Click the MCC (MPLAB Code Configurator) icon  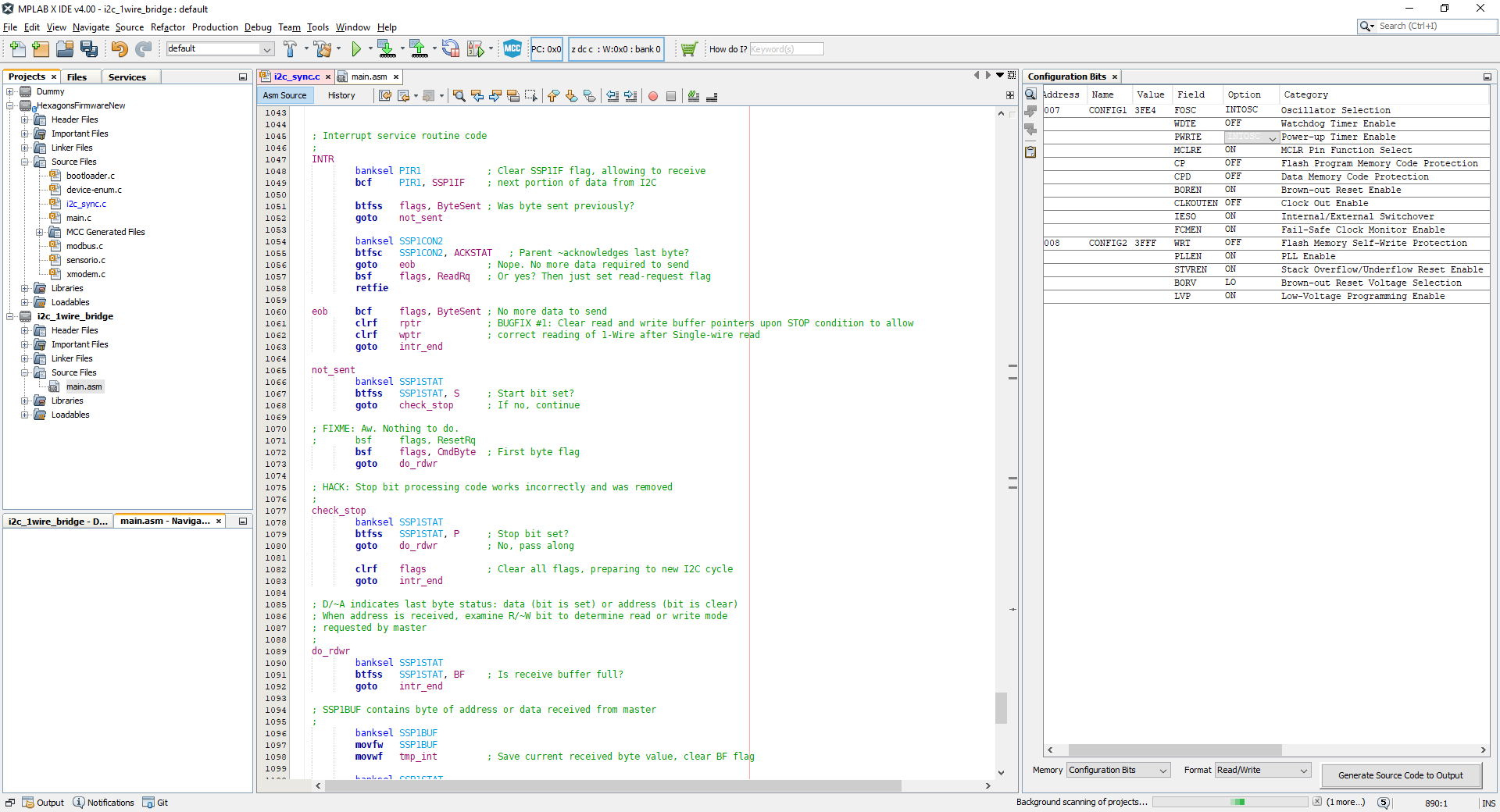pos(512,49)
